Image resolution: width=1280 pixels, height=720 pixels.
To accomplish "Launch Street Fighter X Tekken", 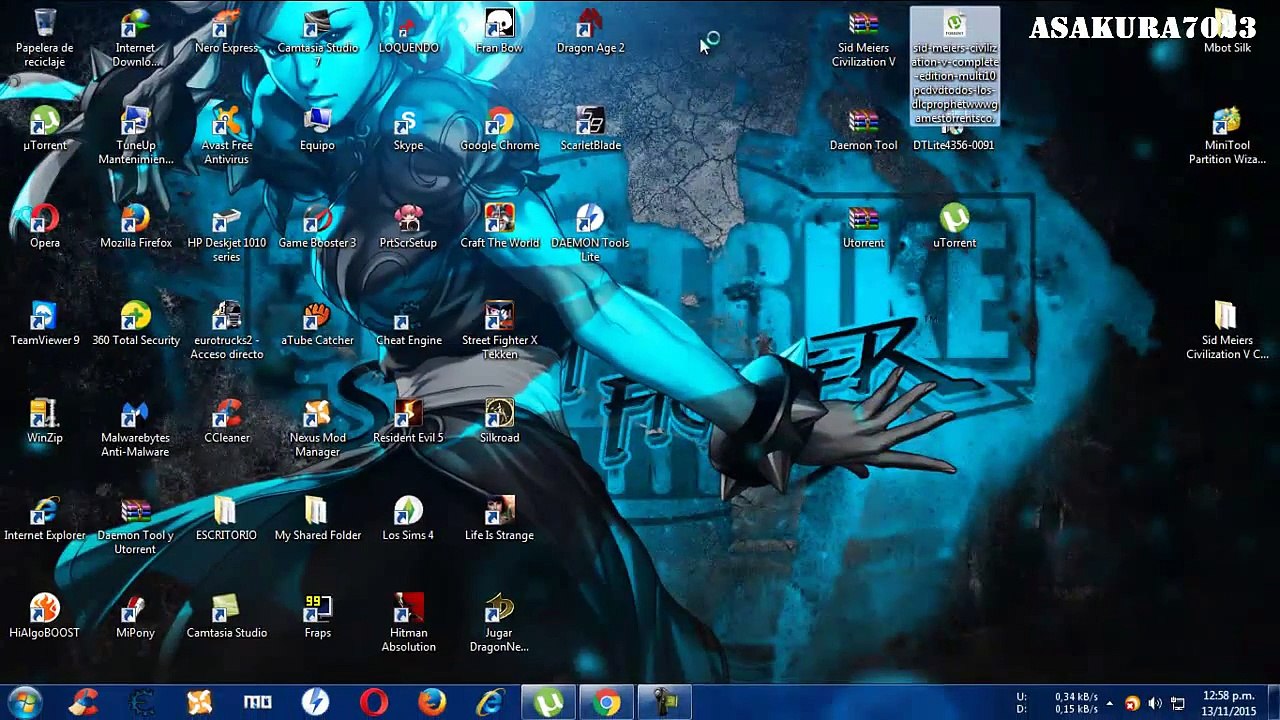I will point(499,330).
